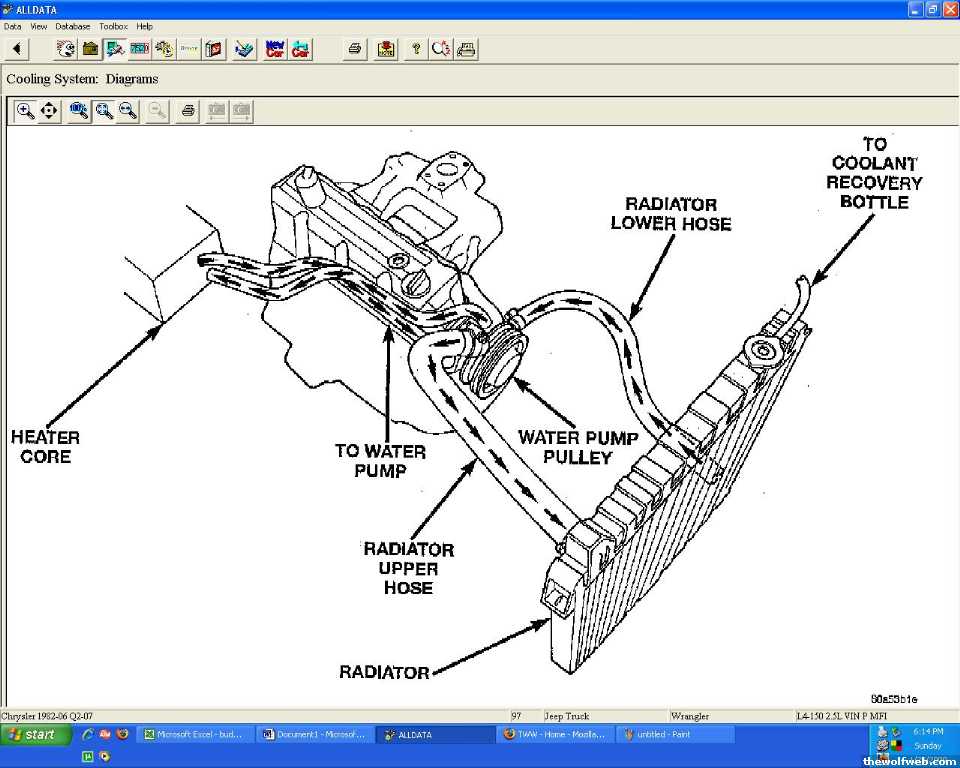Click the printer icon in main toolbar

(x=355, y=48)
